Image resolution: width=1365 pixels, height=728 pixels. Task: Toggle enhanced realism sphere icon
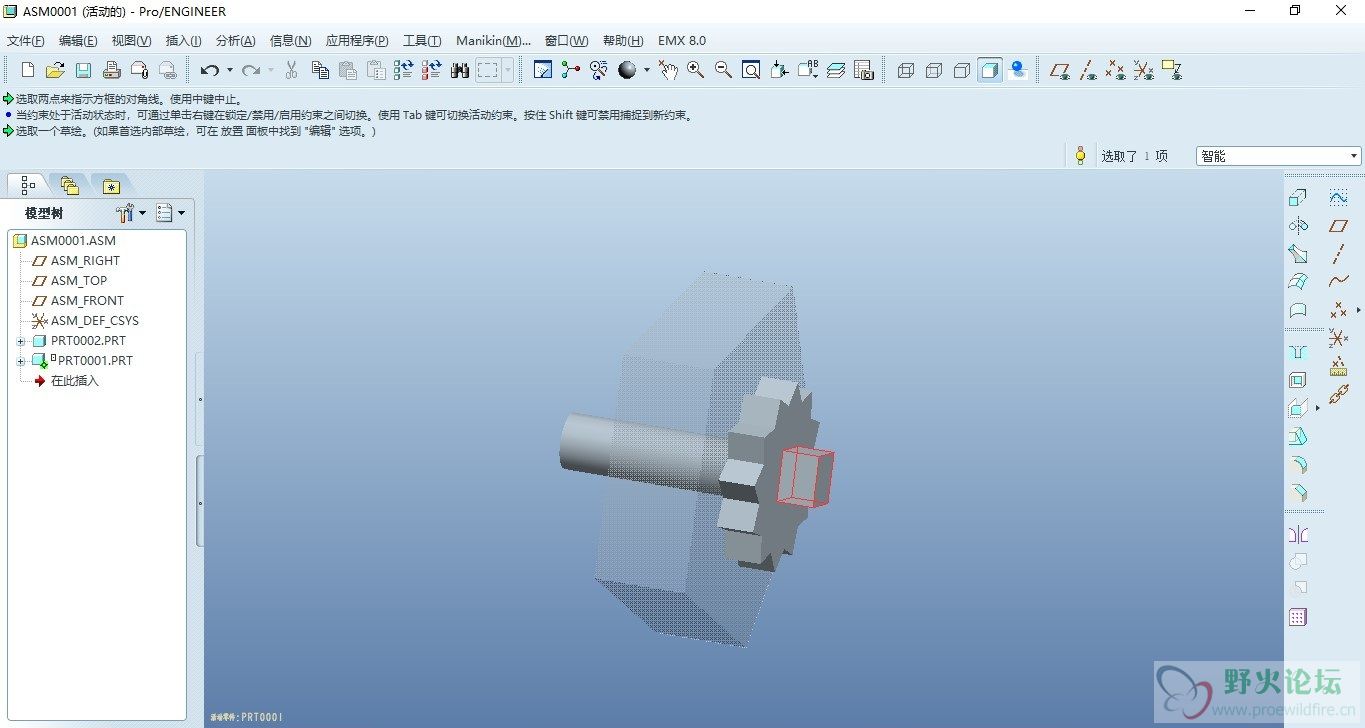click(1018, 70)
